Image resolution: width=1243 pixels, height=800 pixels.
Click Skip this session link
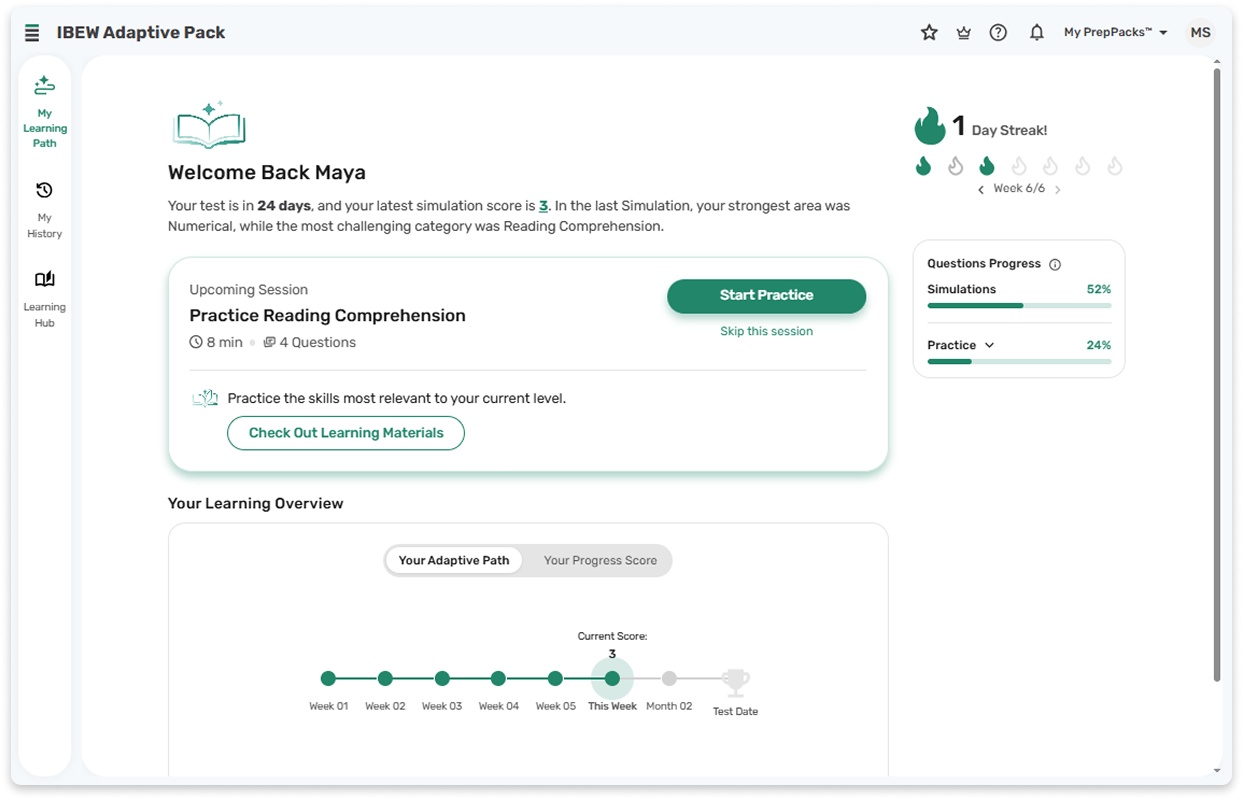766,331
